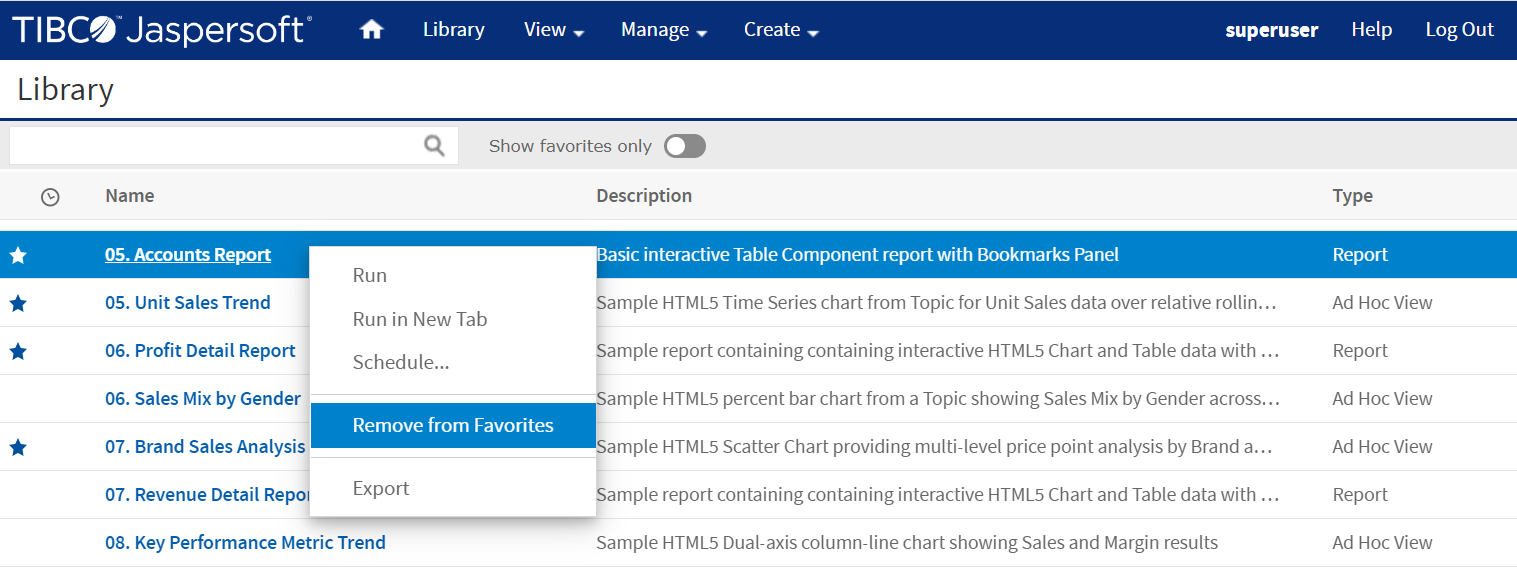Open 06. Profit Detail Report

[x=200, y=351]
